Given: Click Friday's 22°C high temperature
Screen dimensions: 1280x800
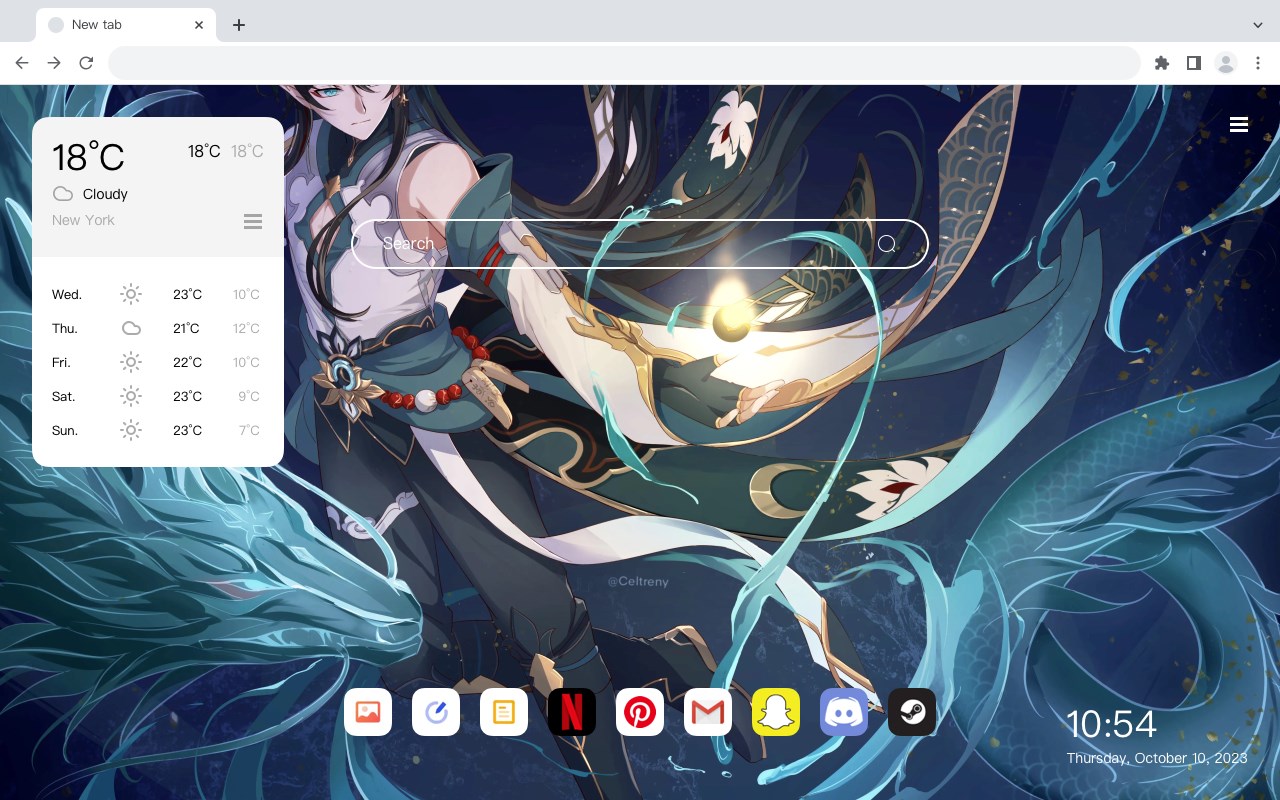Looking at the screenshot, I should point(187,362).
